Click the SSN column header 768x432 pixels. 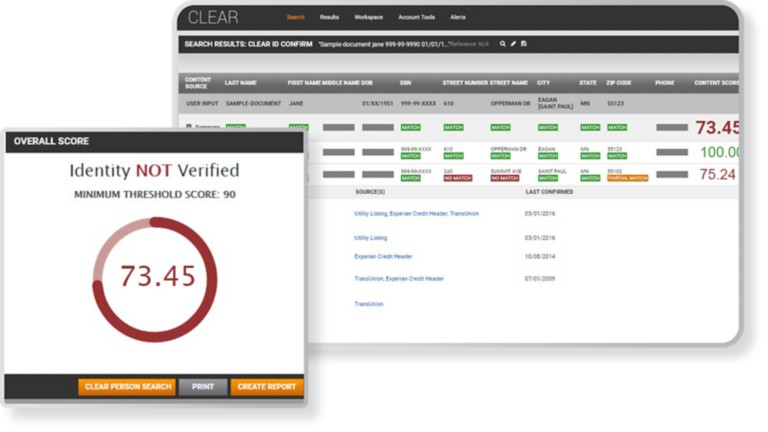click(x=405, y=83)
